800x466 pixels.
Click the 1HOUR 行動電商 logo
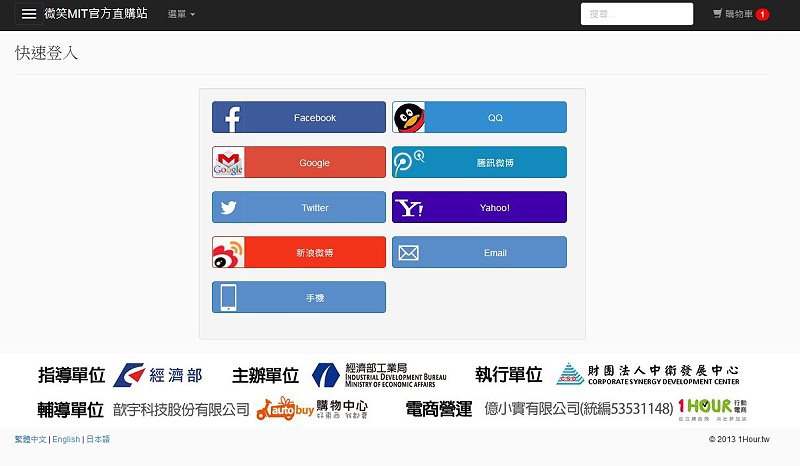pyautogui.click(x=713, y=409)
